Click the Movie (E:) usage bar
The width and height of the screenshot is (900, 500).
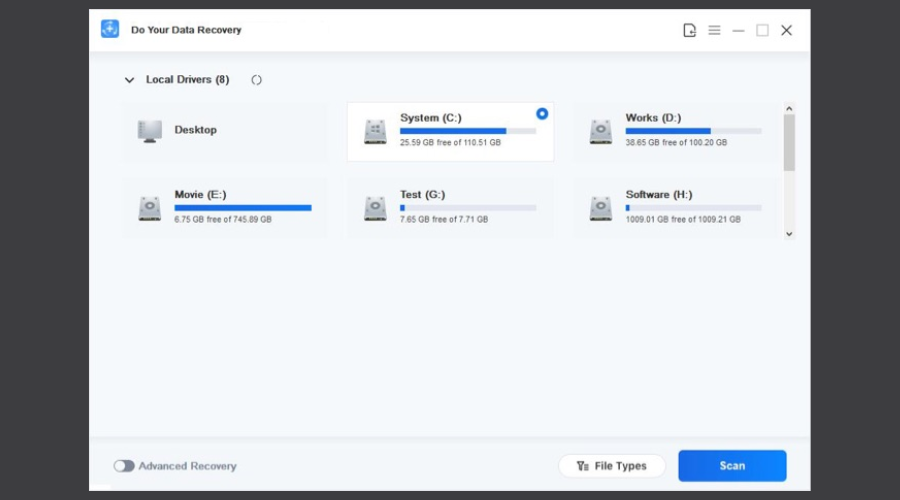point(243,208)
